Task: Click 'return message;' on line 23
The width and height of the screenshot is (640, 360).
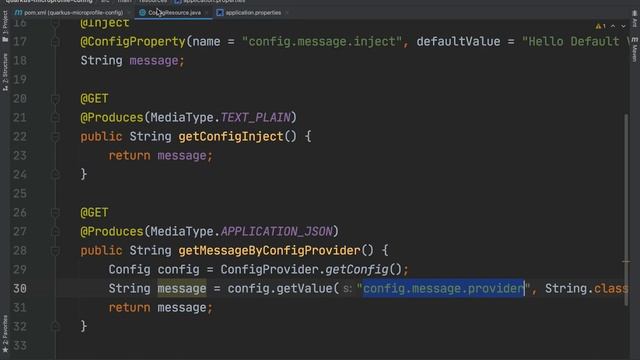Action: tap(160, 156)
